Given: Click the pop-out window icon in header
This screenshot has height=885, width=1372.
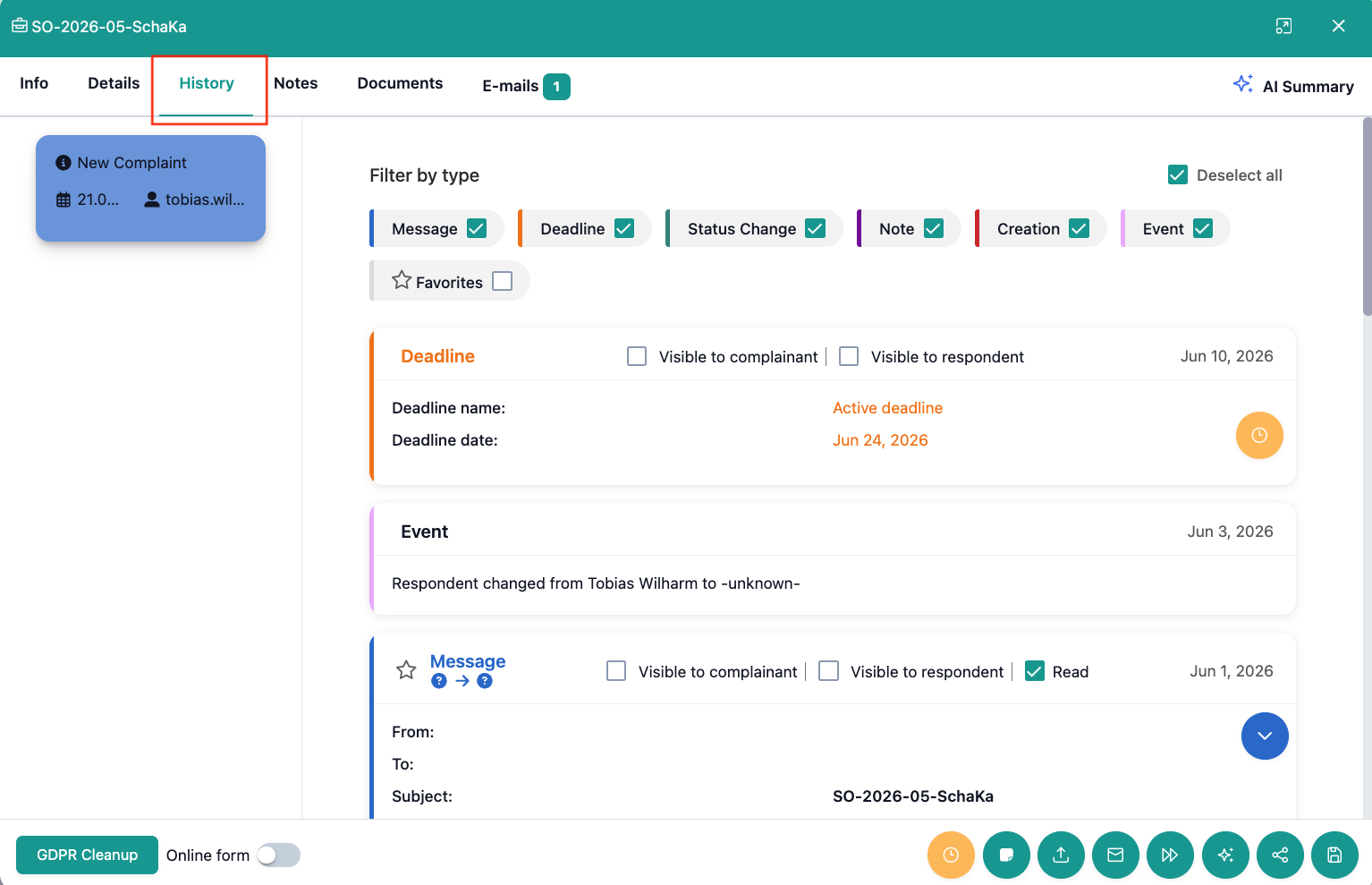Looking at the screenshot, I should pos(1283,26).
